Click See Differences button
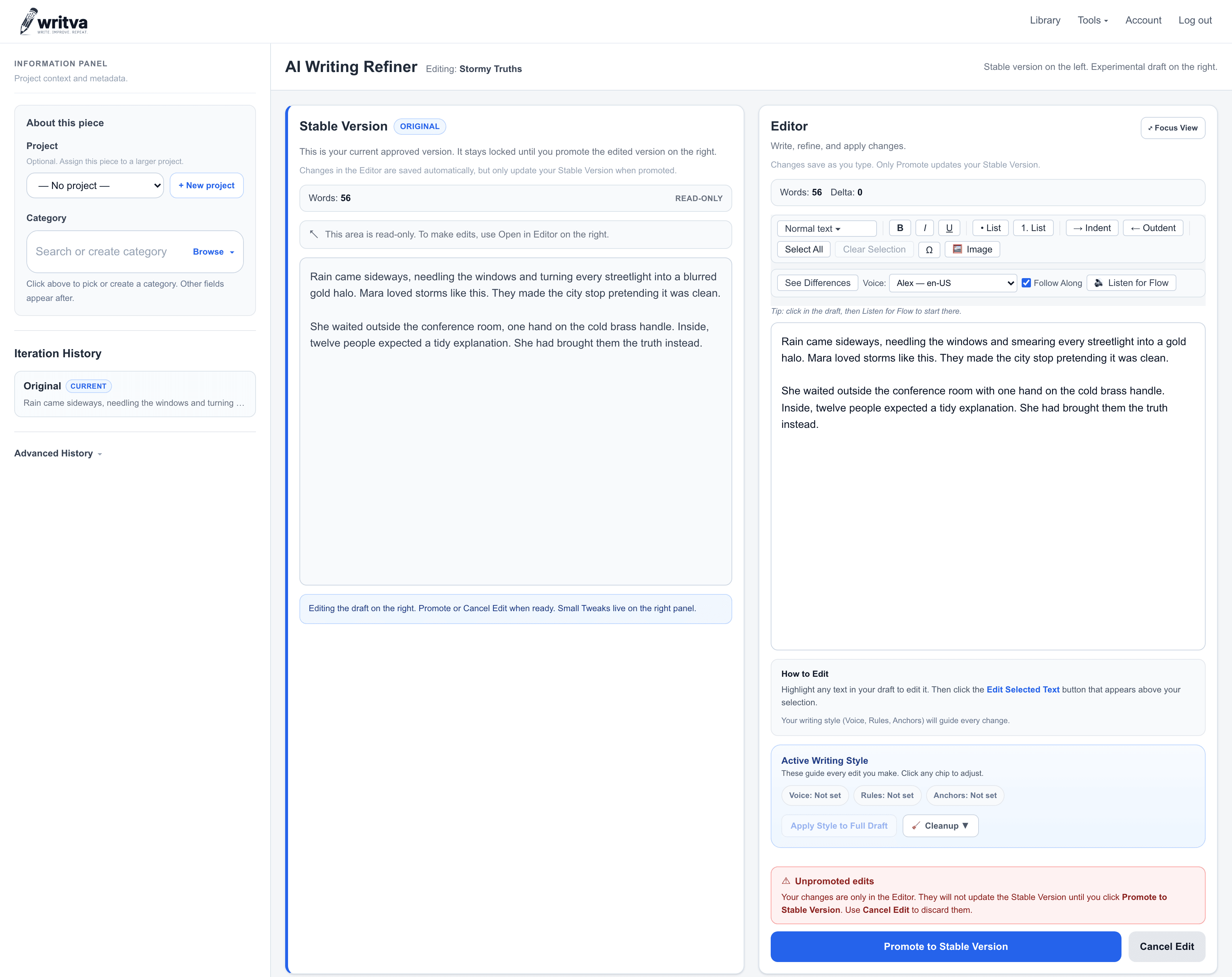 click(817, 283)
